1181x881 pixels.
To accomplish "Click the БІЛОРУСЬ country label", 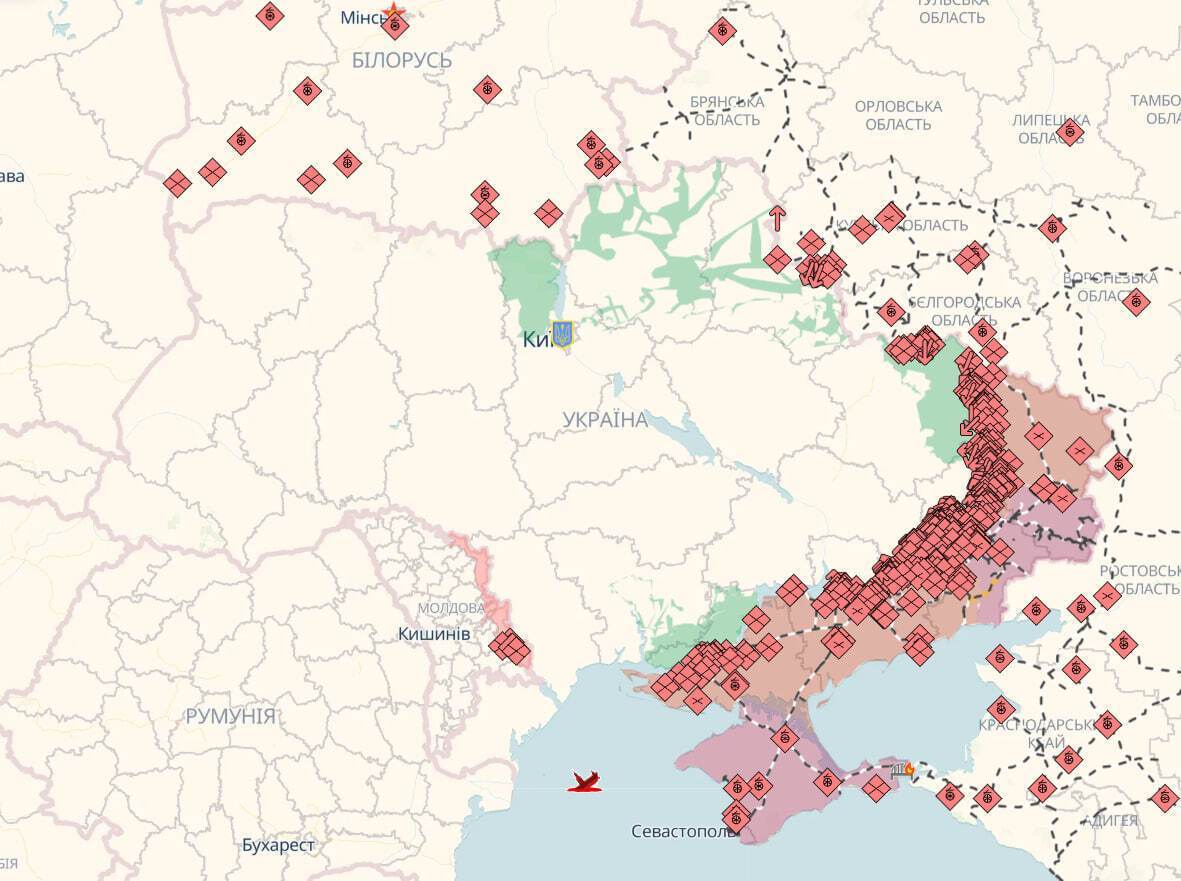I will (402, 60).
